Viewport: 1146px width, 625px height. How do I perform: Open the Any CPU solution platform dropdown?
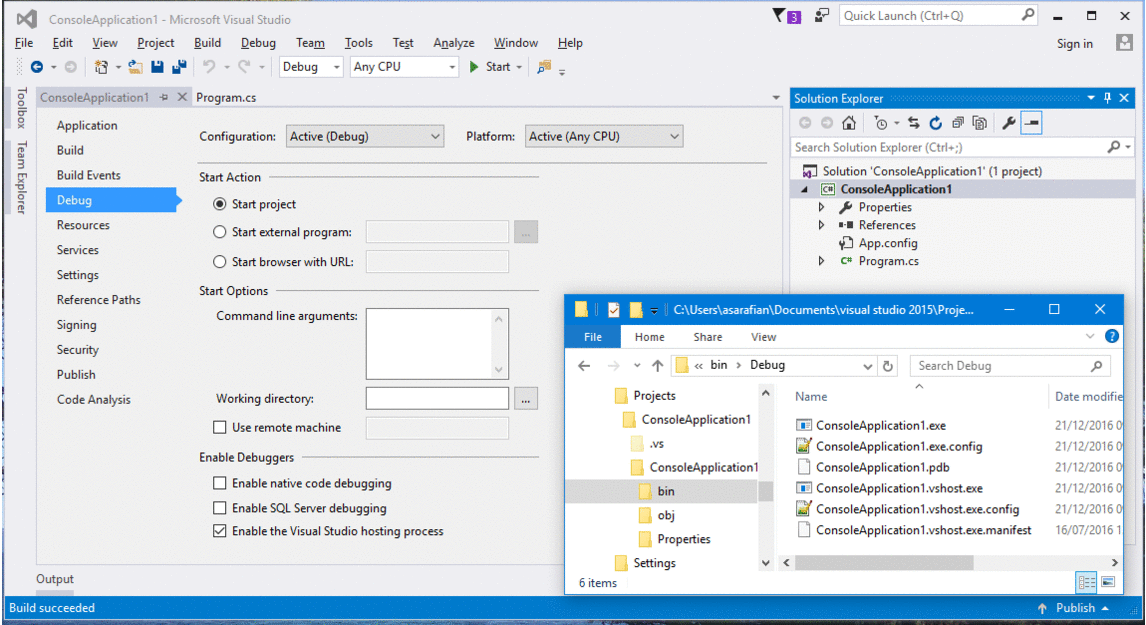tap(404, 67)
